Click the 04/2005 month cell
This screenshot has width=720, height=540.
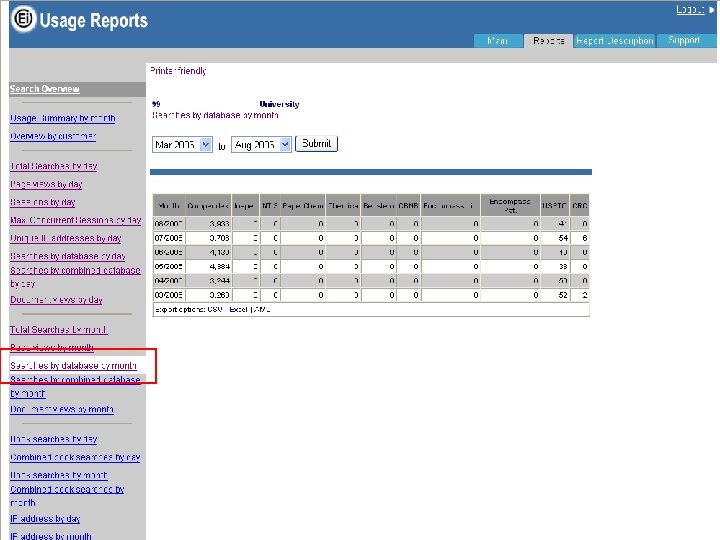(169, 281)
